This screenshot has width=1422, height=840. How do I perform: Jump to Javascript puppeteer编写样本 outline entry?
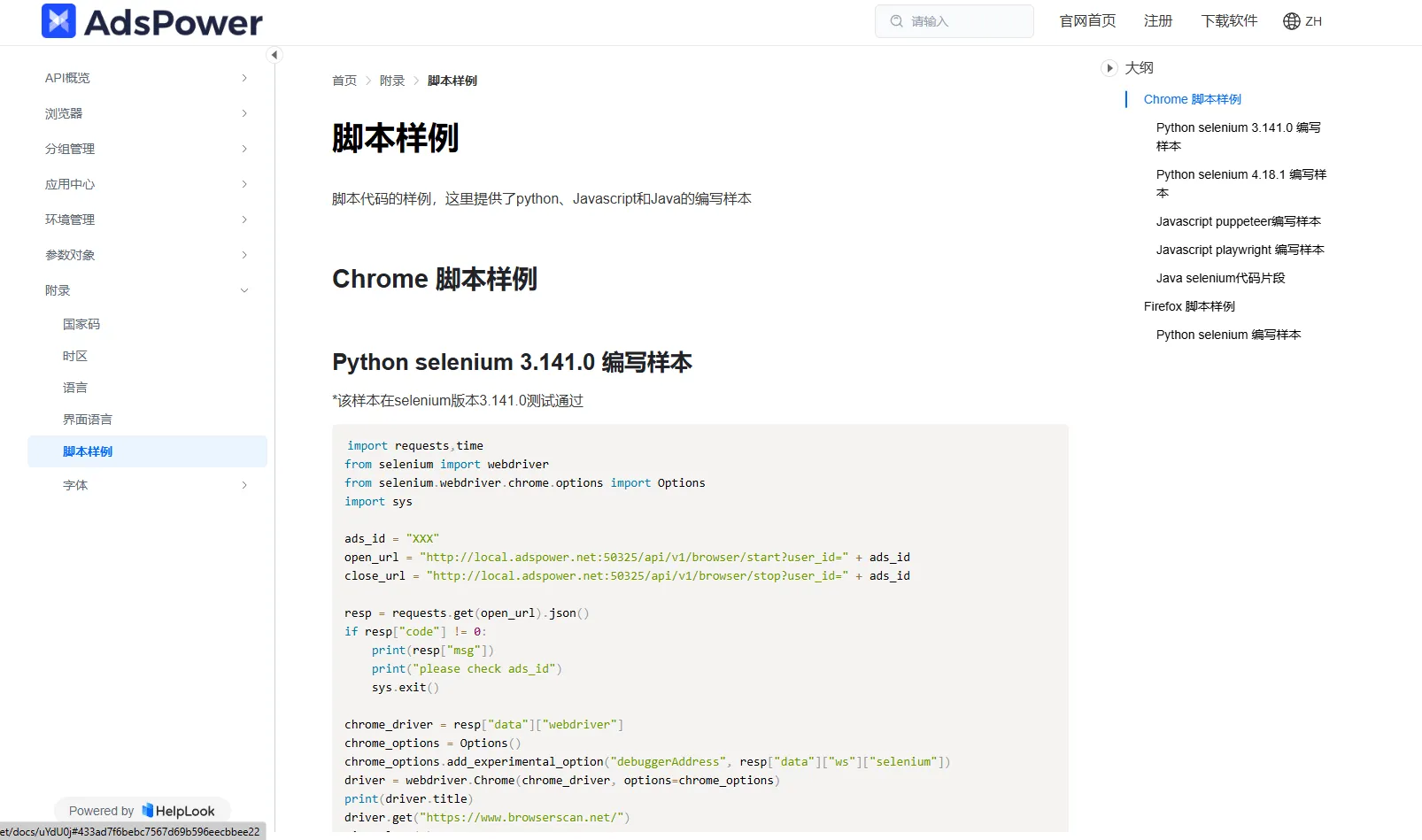pyautogui.click(x=1238, y=221)
